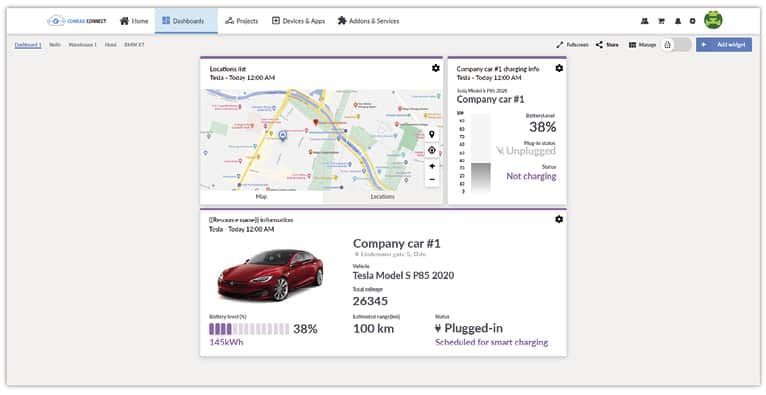Open Manage dashboards
Image resolution: width=766 pixels, height=395 pixels.
tap(642, 45)
